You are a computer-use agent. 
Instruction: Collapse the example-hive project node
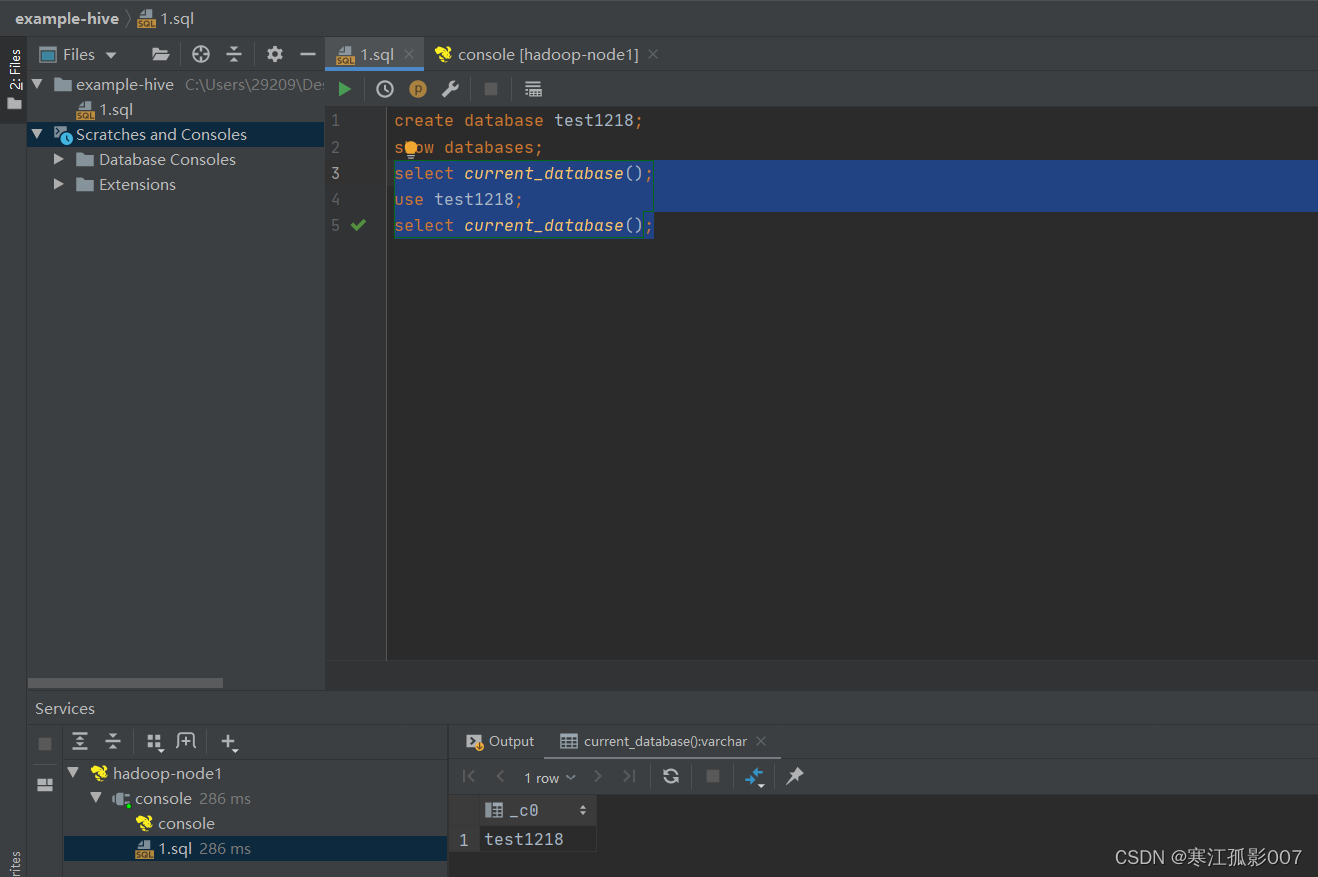(38, 84)
